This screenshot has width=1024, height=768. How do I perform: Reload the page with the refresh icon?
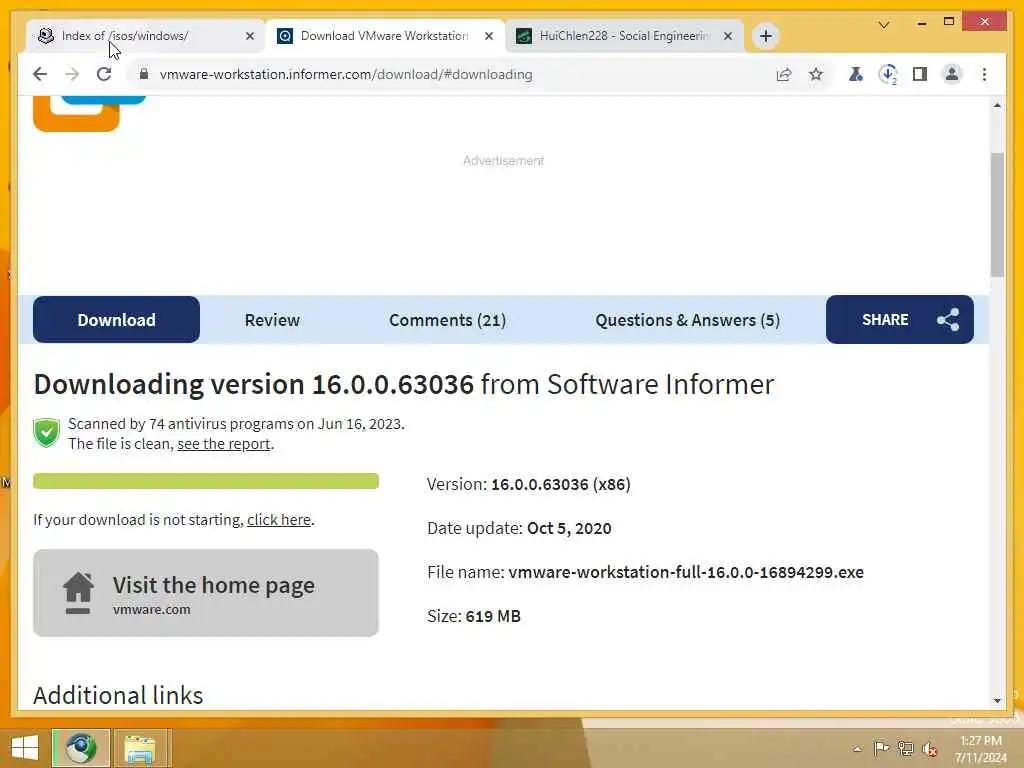tap(104, 74)
